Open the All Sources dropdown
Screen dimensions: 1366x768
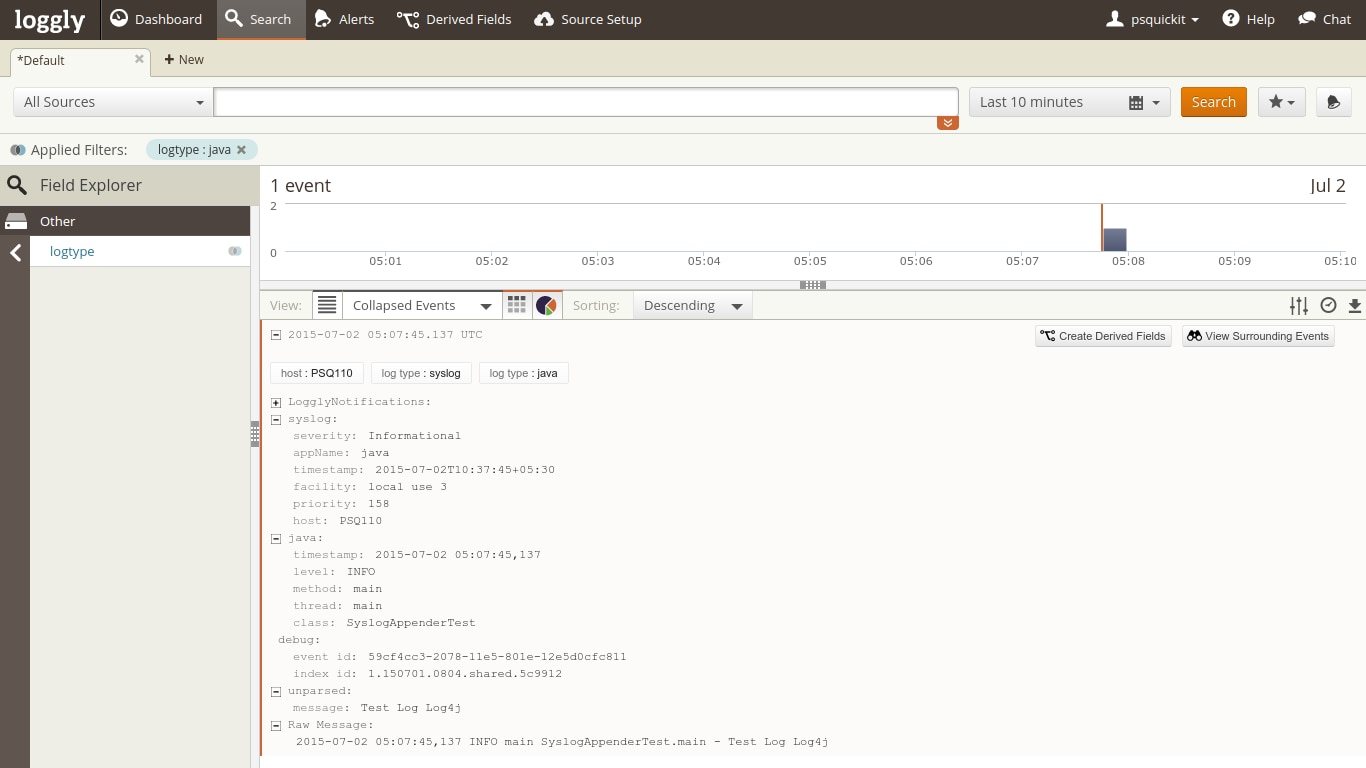(112, 102)
